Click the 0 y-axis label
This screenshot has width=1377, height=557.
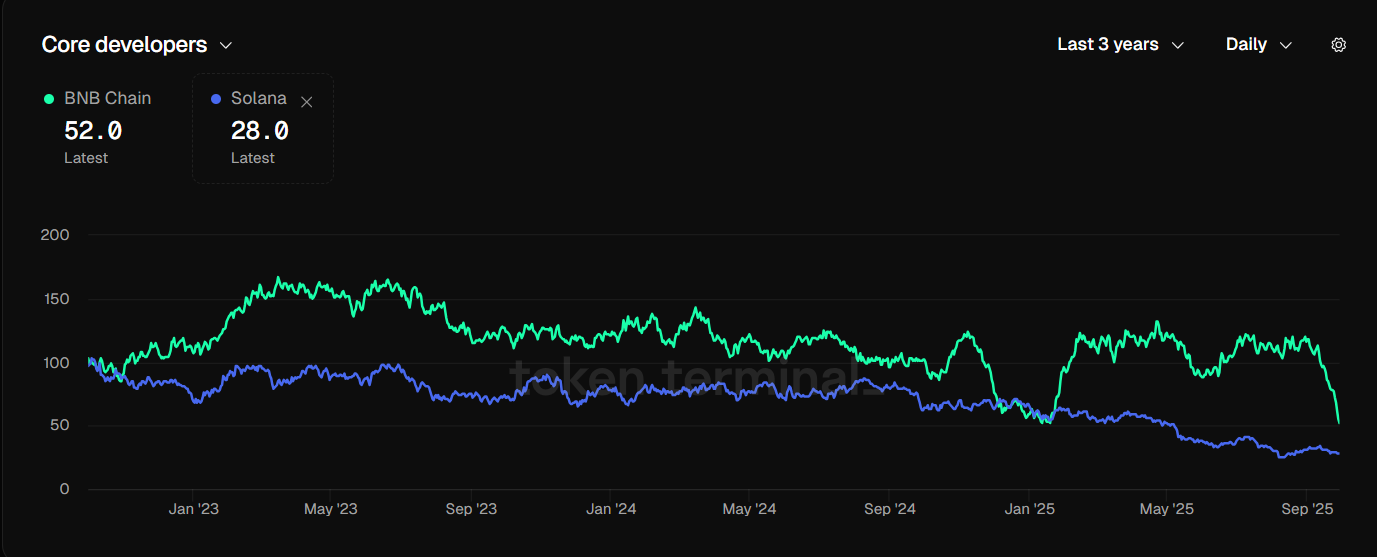[65, 489]
